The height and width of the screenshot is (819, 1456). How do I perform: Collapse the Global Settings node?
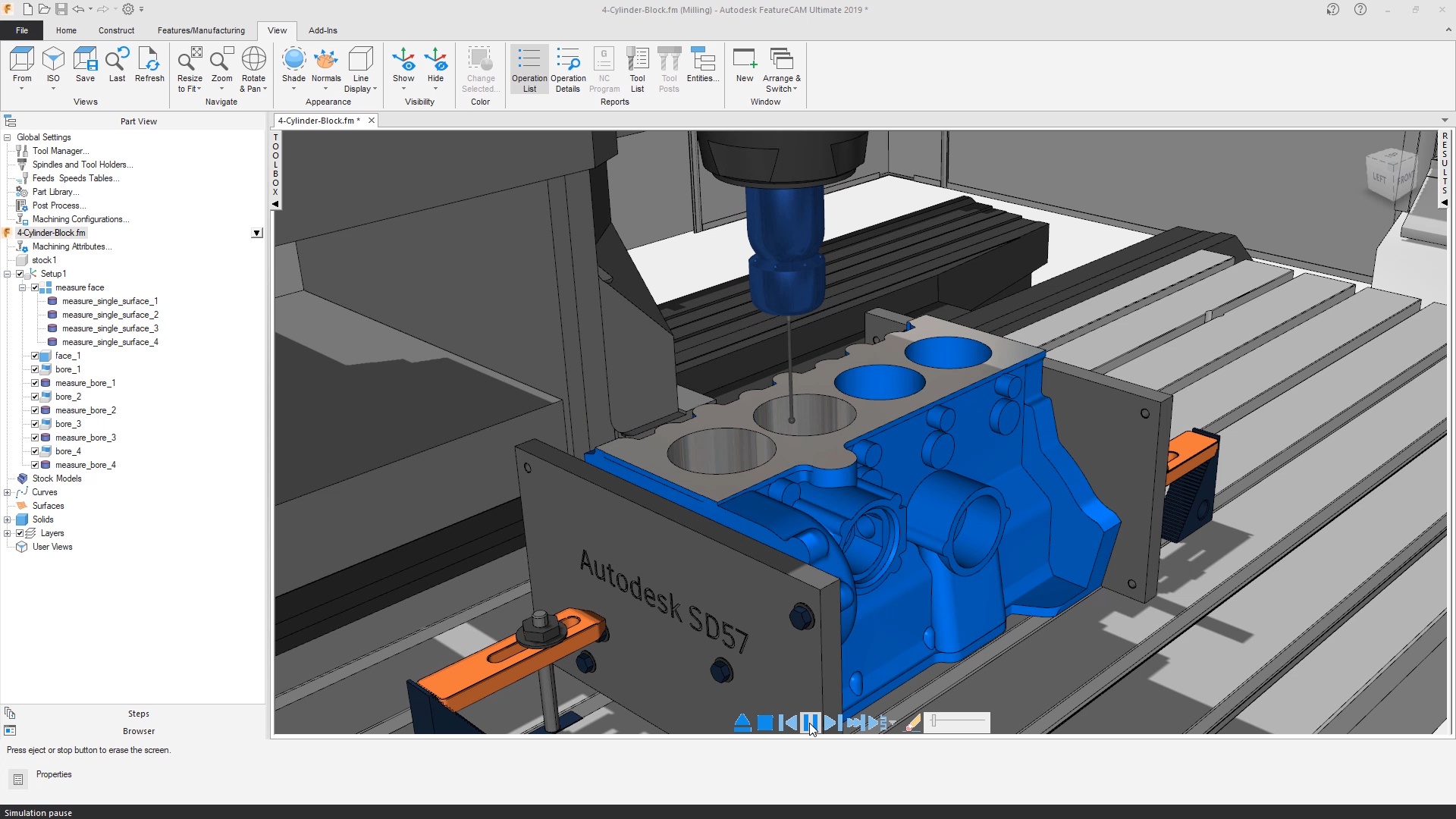tap(8, 137)
